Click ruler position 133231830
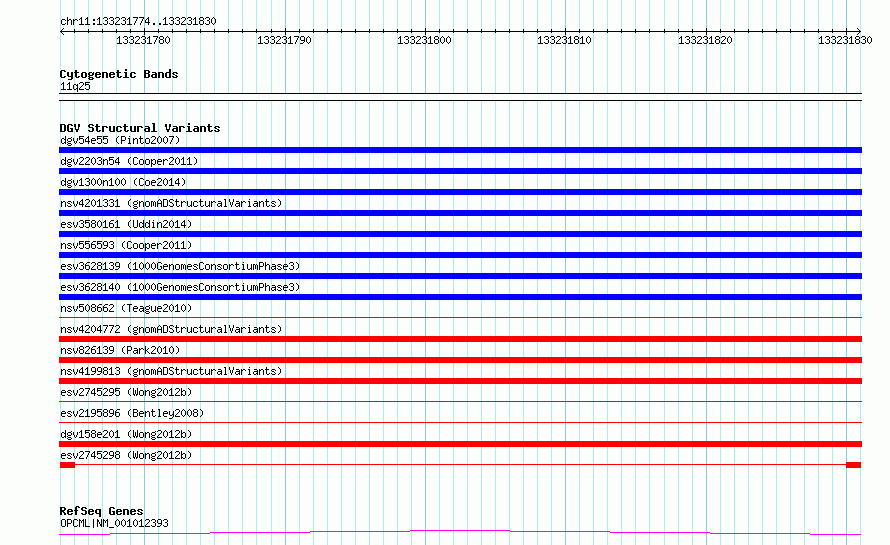This screenshot has height=545, width=890. pos(845,40)
